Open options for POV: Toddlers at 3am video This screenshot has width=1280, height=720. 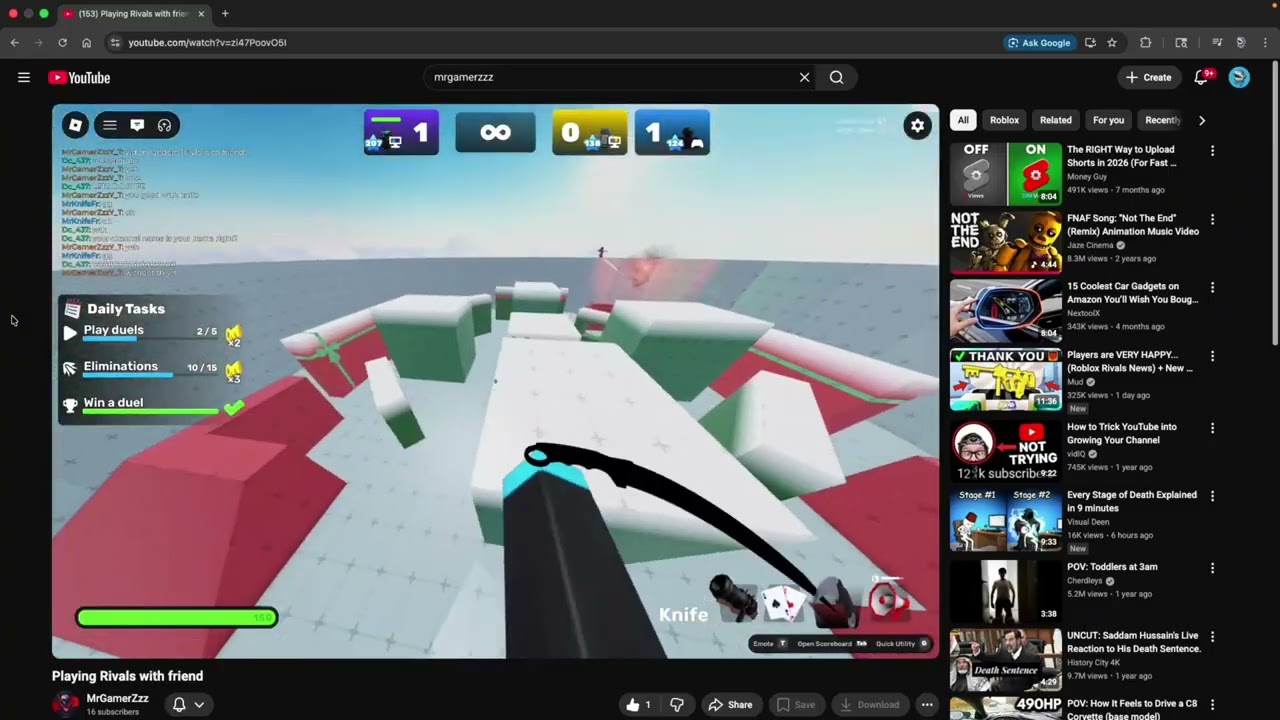click(x=1212, y=568)
